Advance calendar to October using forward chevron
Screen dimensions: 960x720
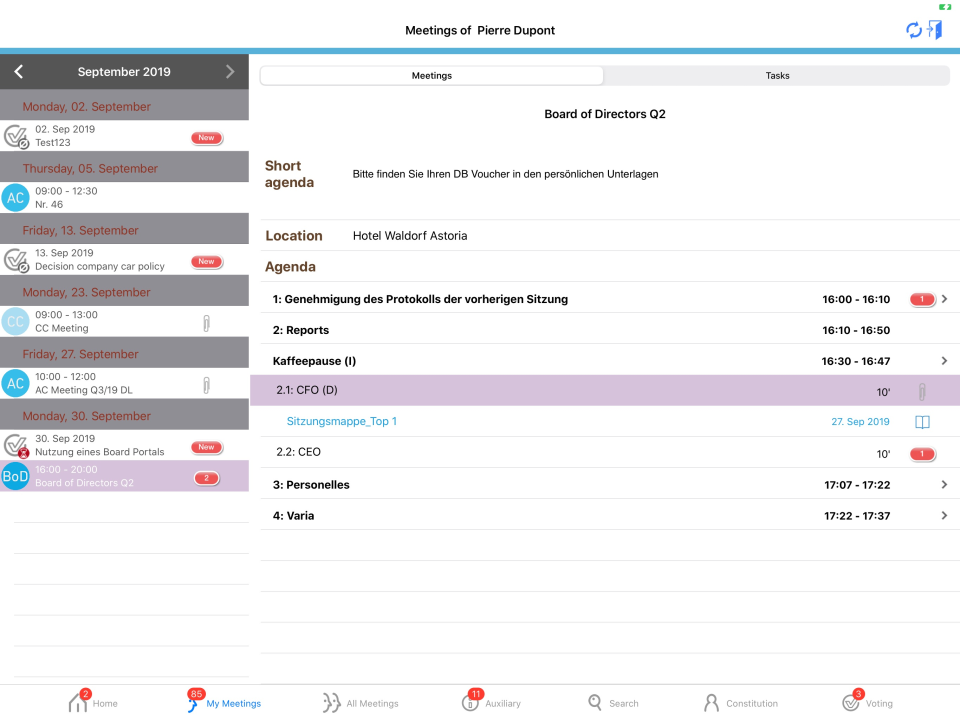[229, 71]
